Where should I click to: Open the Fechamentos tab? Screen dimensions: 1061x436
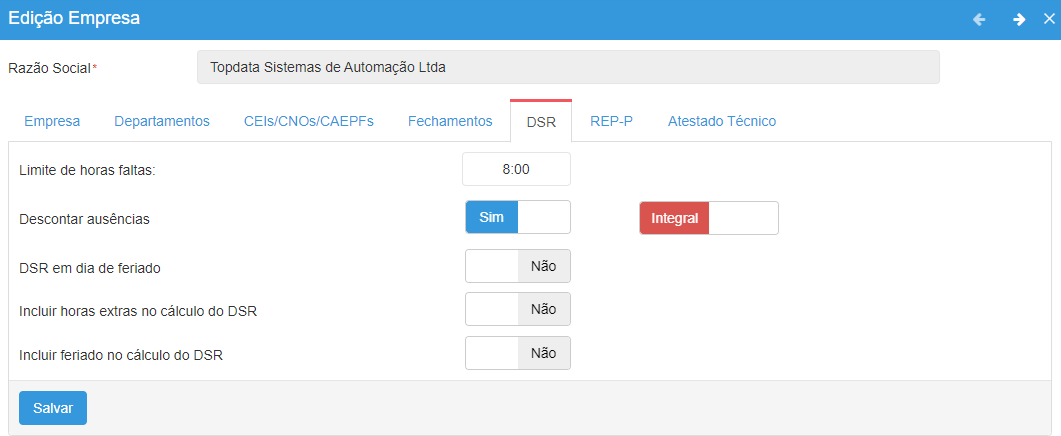[x=450, y=121]
